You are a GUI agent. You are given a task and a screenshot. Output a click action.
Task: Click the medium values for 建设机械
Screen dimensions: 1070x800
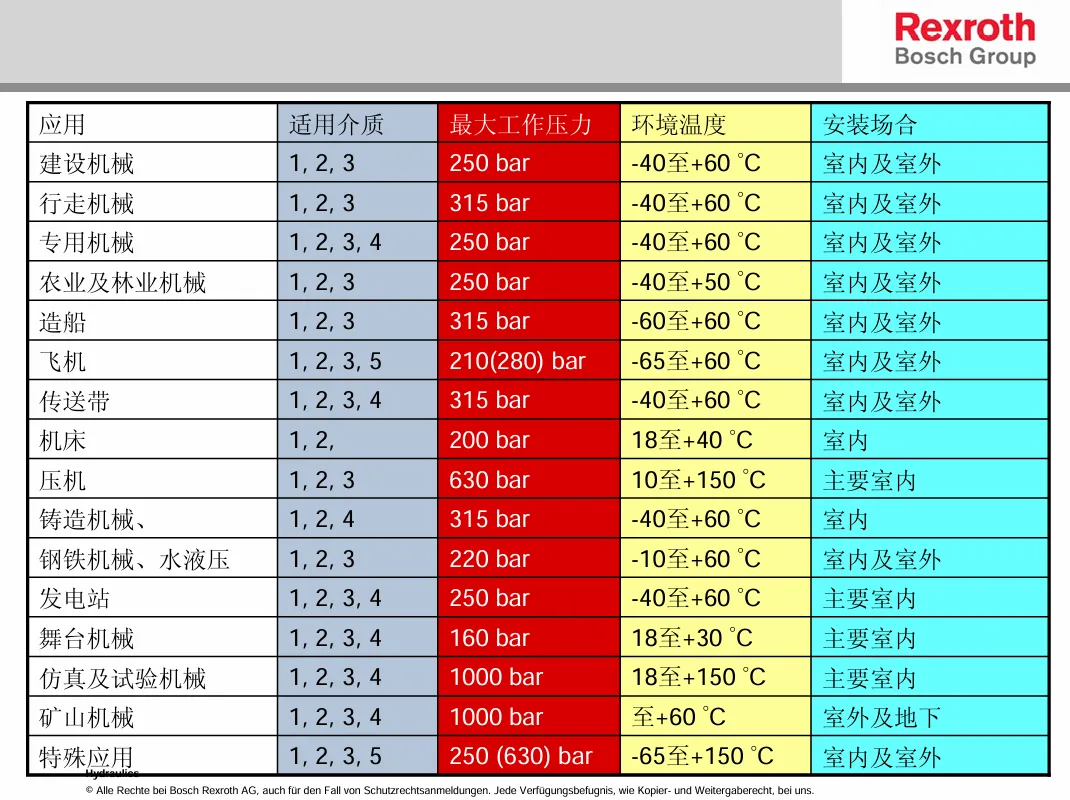click(x=322, y=163)
